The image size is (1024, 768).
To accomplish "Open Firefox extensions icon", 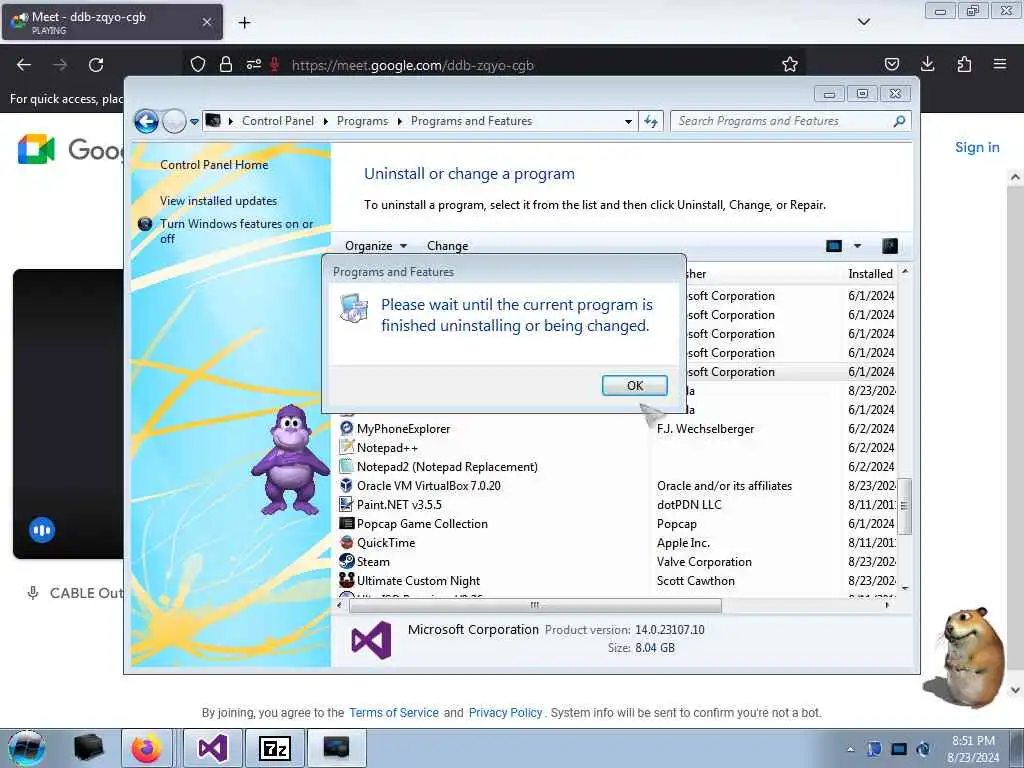I will tap(964, 64).
